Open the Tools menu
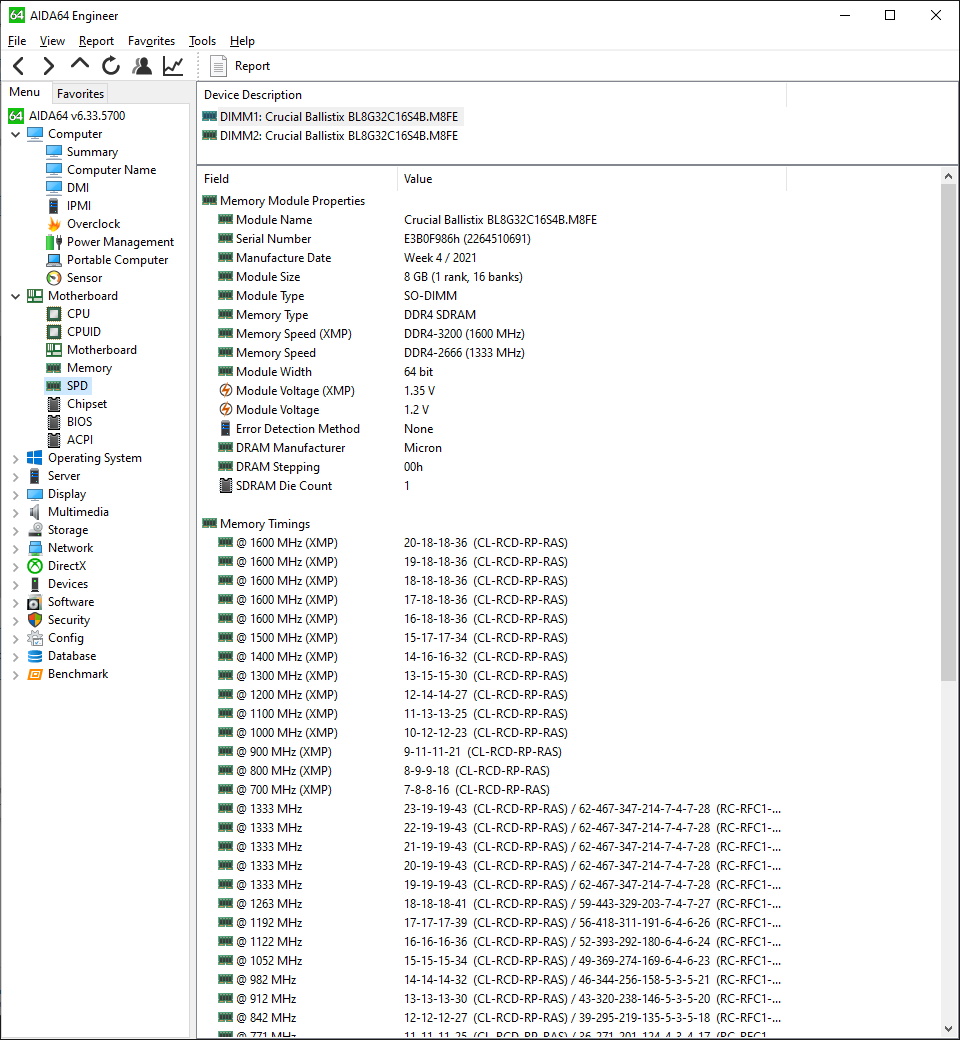960x1040 pixels. (x=202, y=41)
